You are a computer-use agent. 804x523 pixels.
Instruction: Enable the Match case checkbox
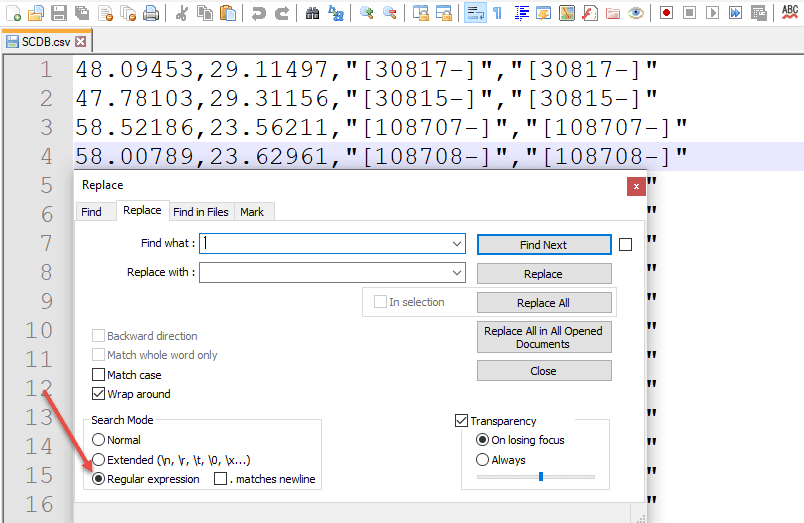pos(98,375)
